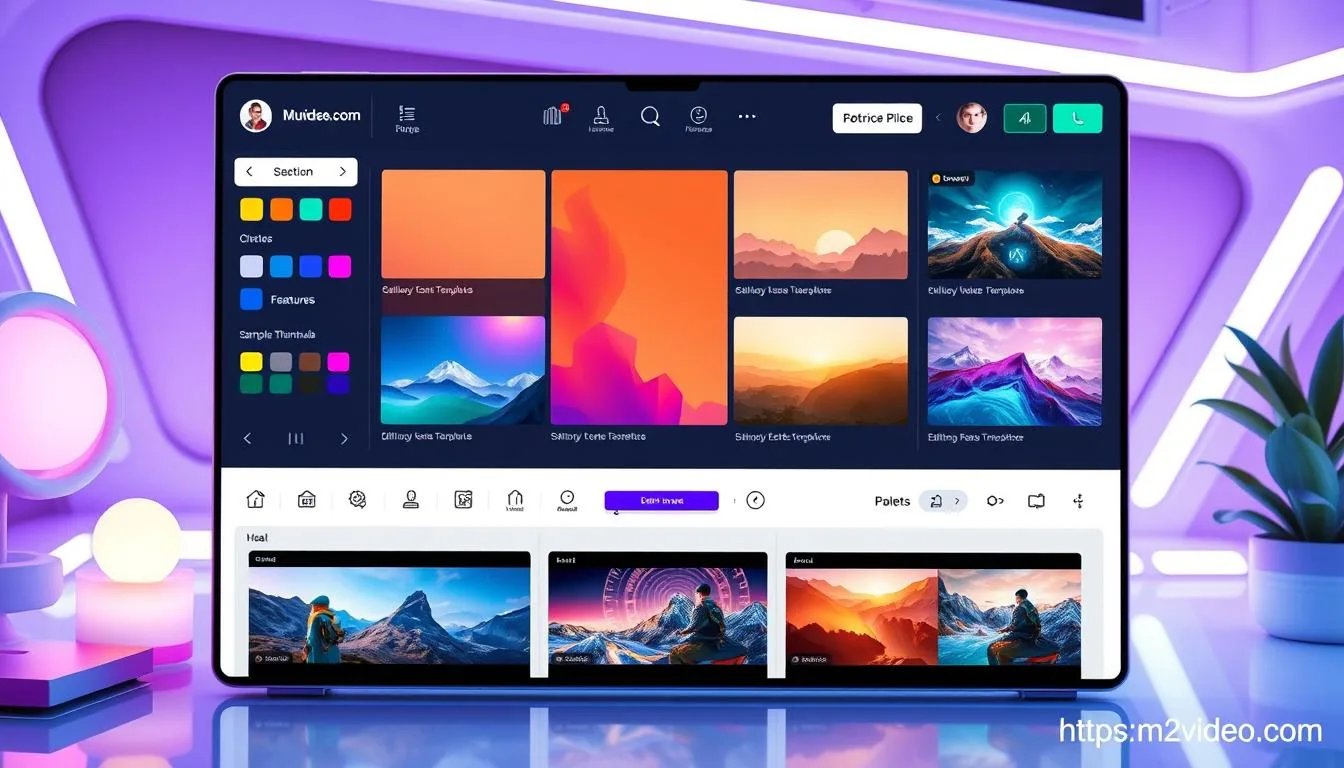Open the user avatar near the green buttons
The width and height of the screenshot is (1344, 768).
tap(972, 118)
